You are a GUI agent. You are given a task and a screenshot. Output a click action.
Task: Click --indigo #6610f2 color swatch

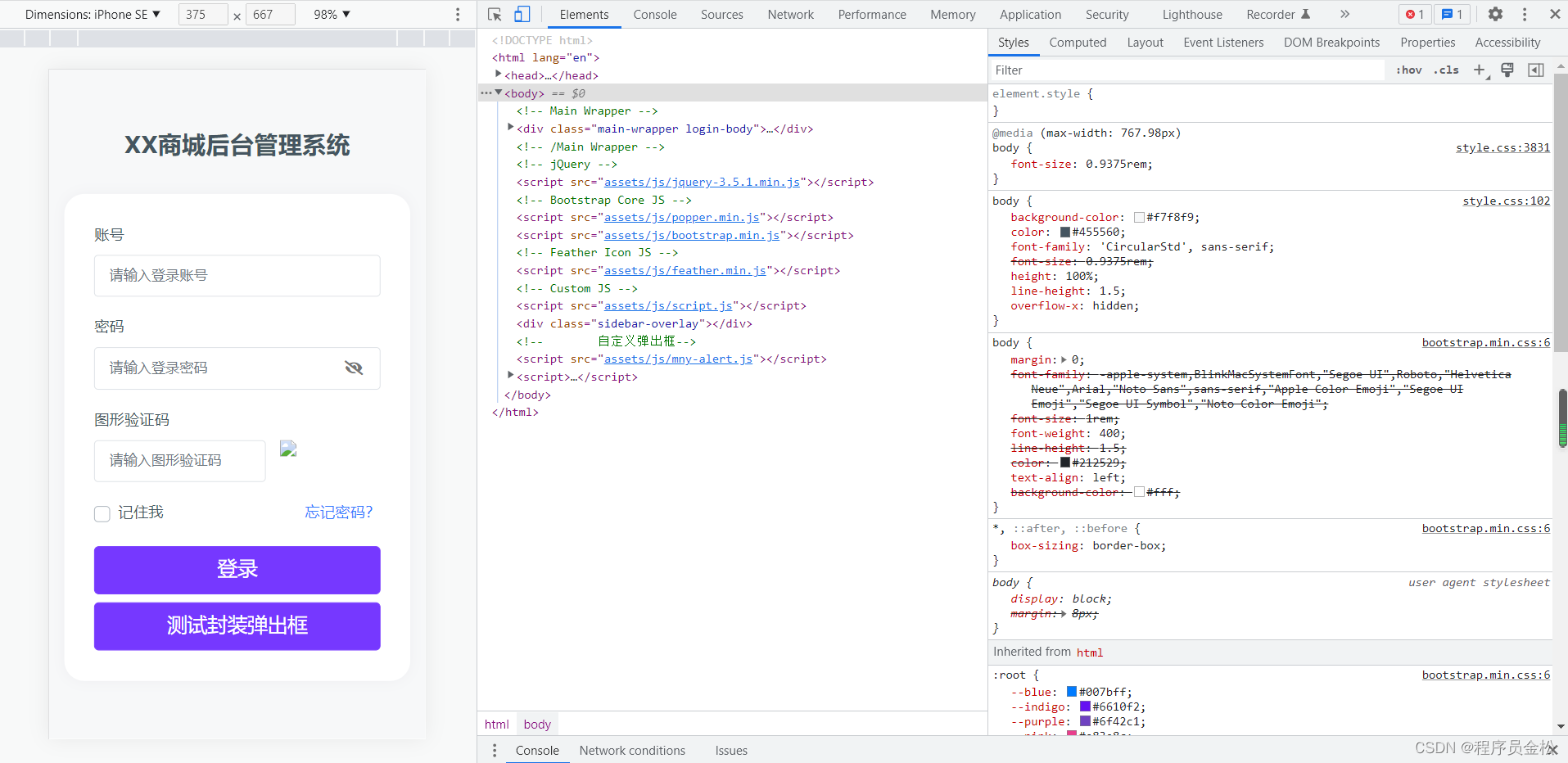click(x=1085, y=707)
